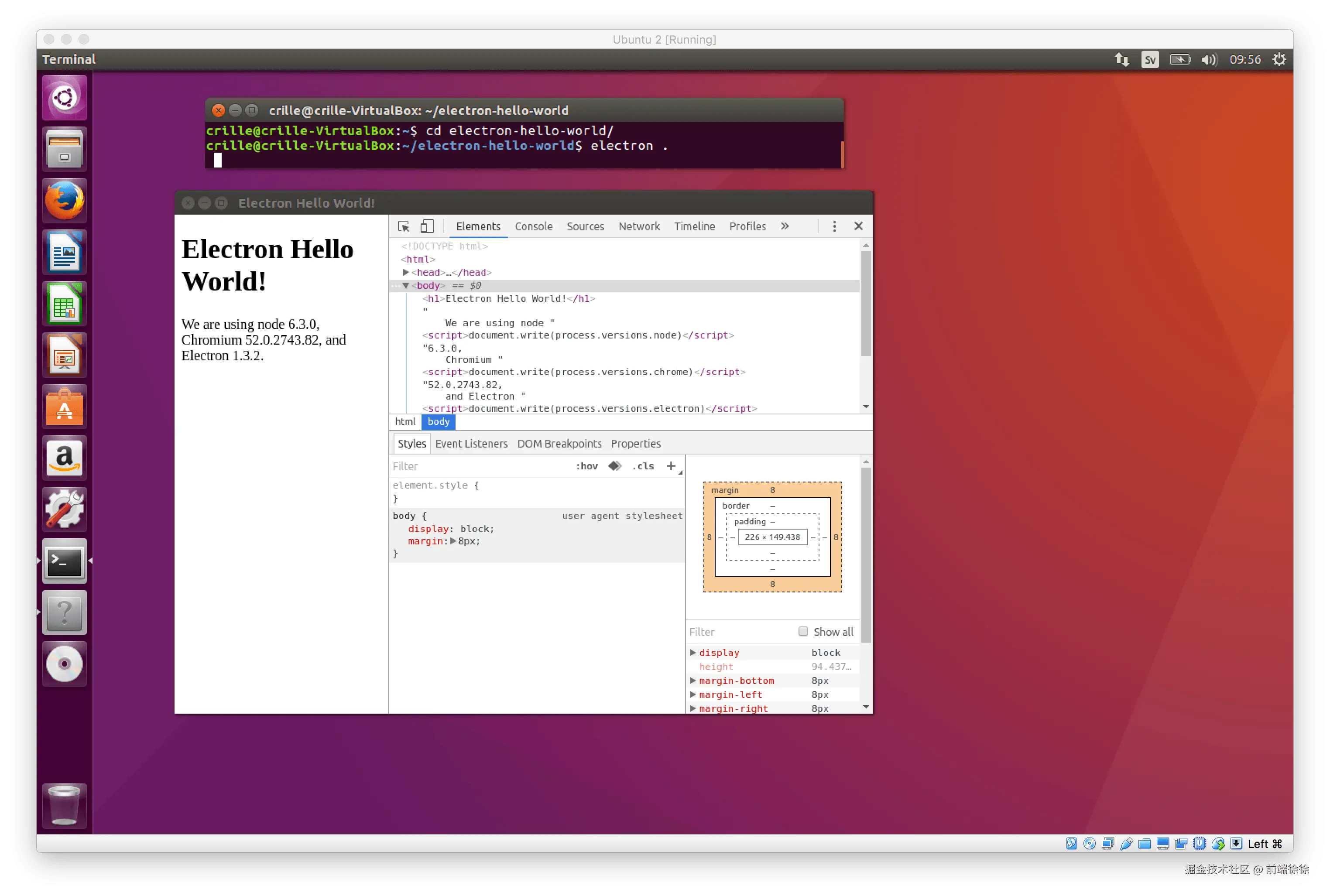Add new style rule plus icon
Image resolution: width=1330 pixels, height=896 pixels.
click(671, 466)
